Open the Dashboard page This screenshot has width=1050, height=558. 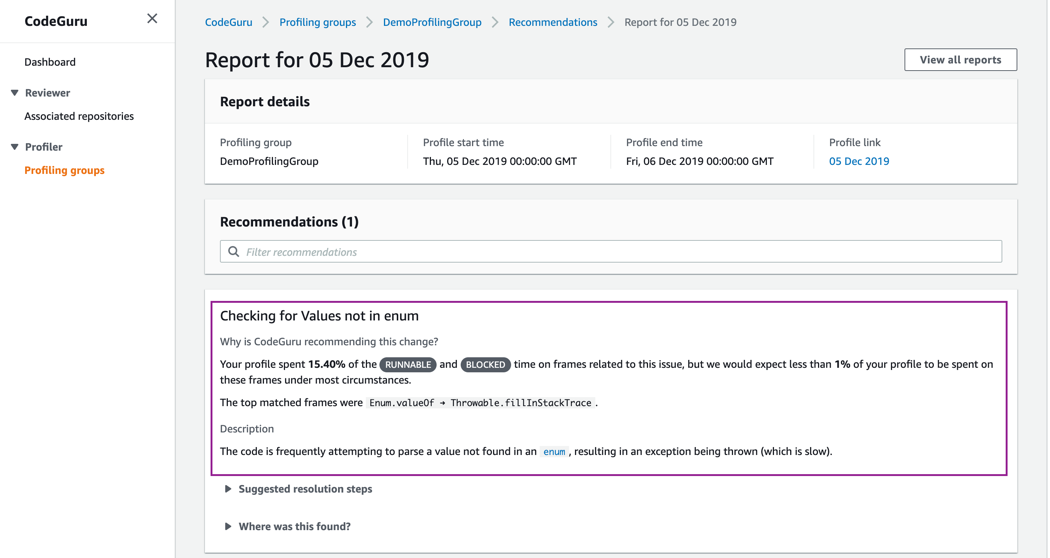point(50,62)
